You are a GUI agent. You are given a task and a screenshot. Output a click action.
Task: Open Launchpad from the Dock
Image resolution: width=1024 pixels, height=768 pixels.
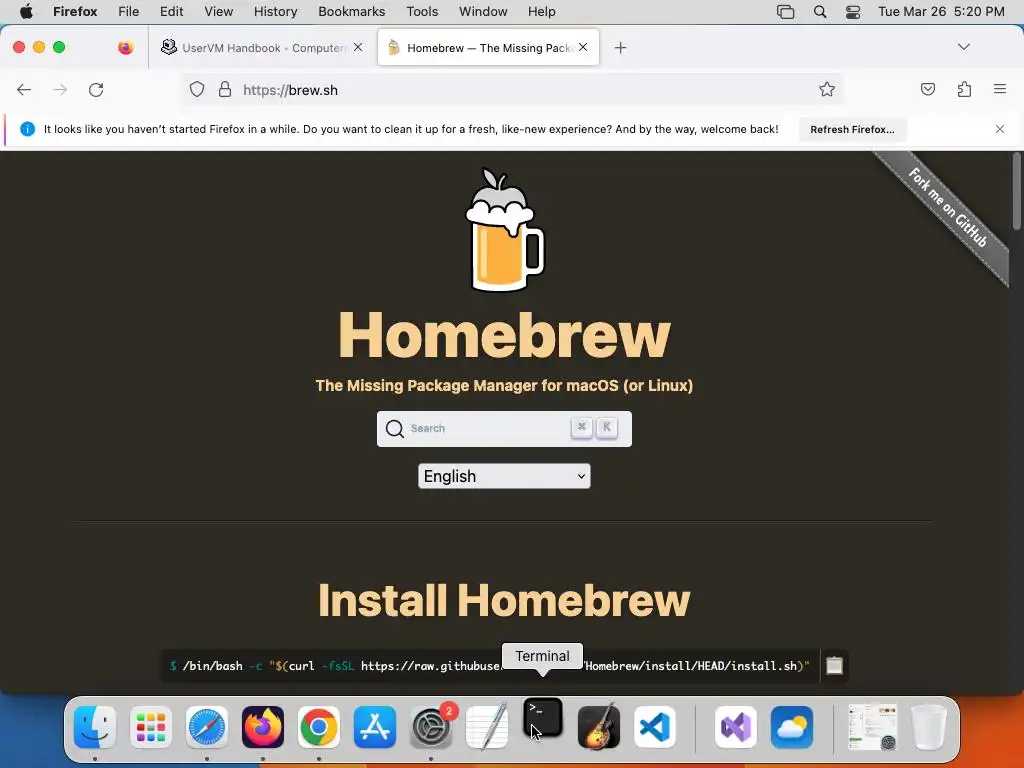[151, 727]
